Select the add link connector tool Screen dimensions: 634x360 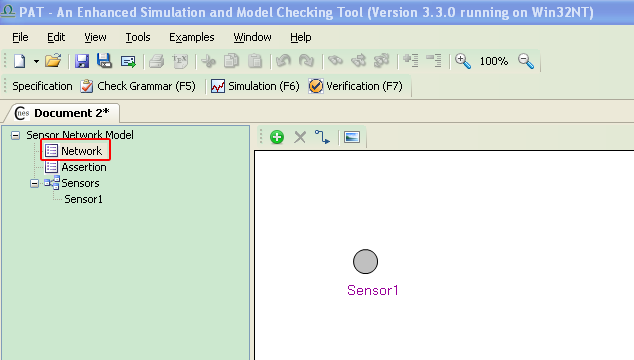click(x=322, y=137)
